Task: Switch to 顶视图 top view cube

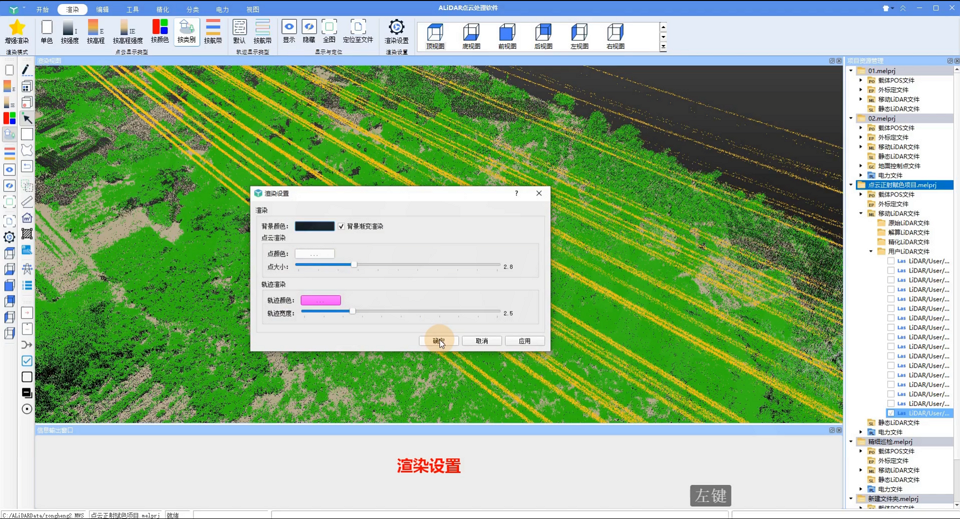Action: coord(435,34)
